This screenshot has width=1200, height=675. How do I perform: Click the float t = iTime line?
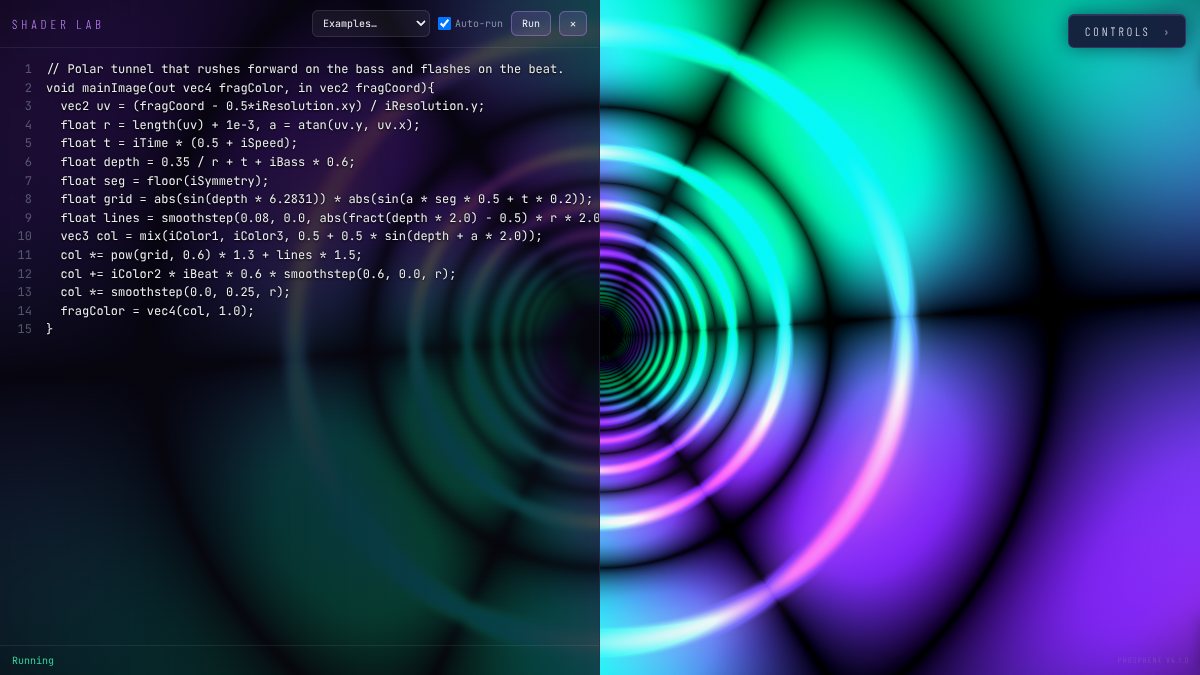(179, 143)
